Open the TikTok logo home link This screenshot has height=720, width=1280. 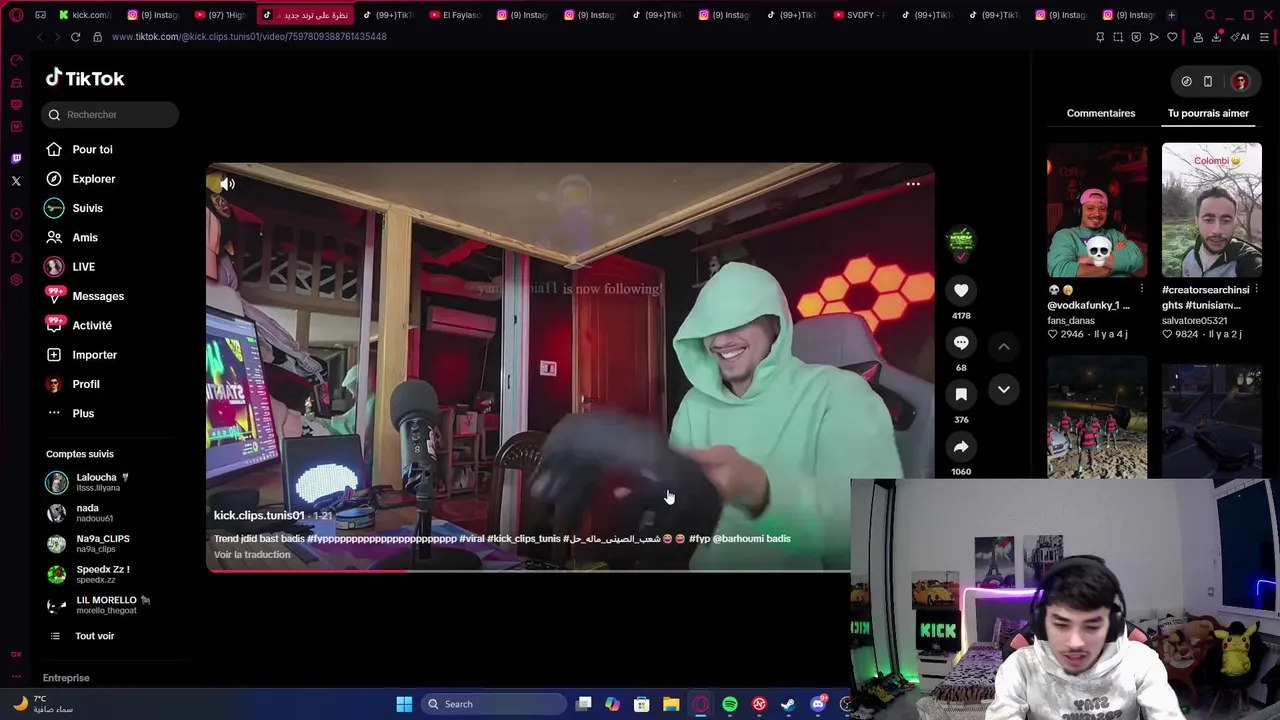pyautogui.click(x=85, y=78)
